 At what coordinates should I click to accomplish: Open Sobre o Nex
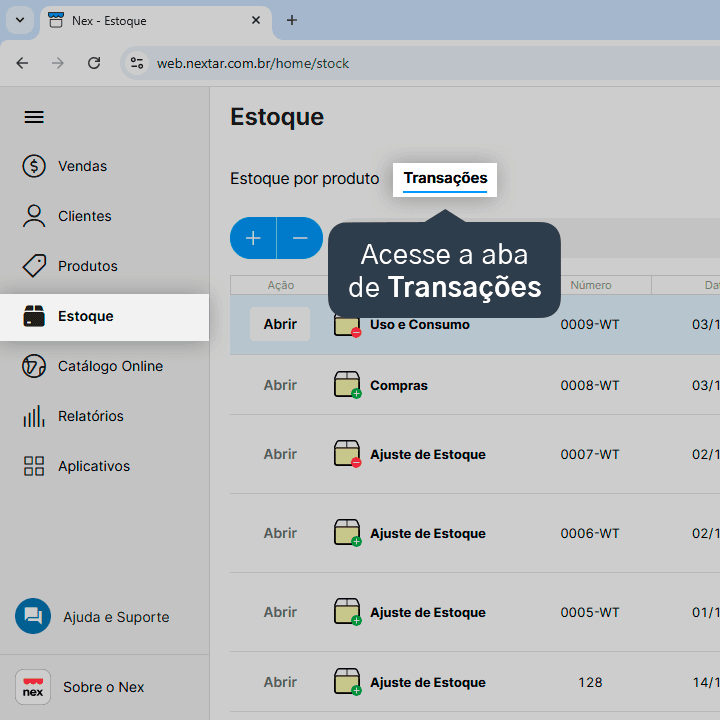point(104,686)
